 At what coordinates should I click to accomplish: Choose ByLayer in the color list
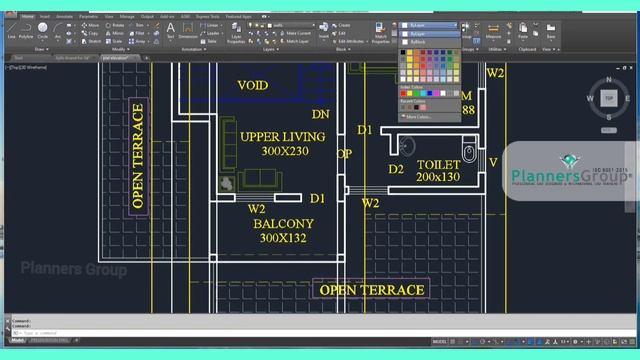[429, 34]
